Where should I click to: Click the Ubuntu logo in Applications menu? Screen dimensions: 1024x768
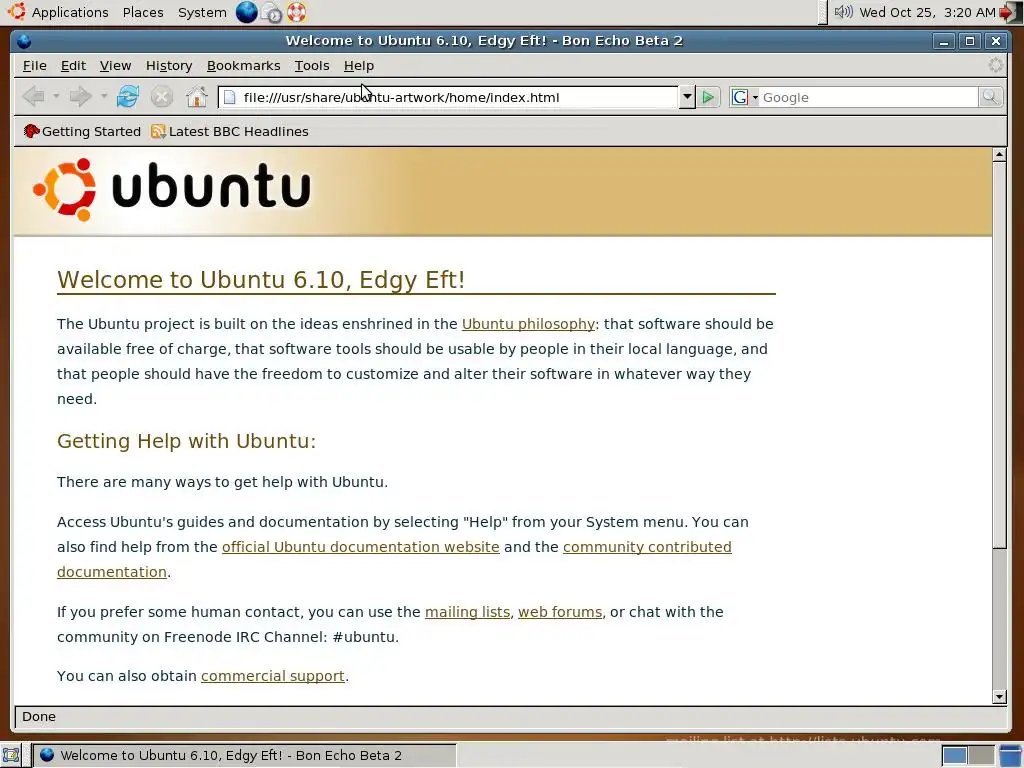(x=17, y=11)
